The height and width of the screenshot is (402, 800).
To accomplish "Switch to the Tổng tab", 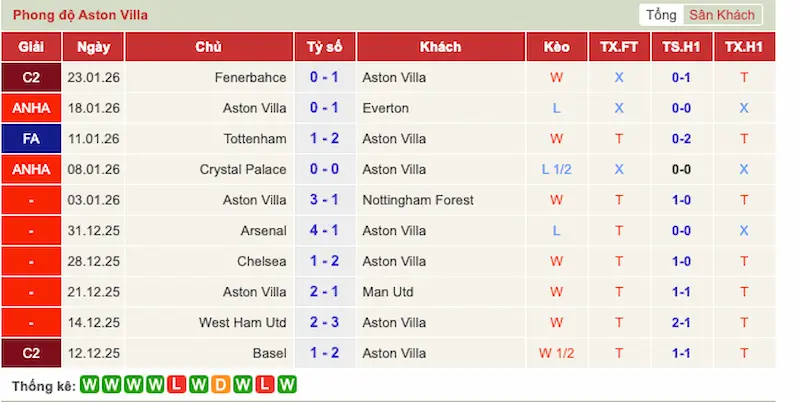I will (661, 15).
